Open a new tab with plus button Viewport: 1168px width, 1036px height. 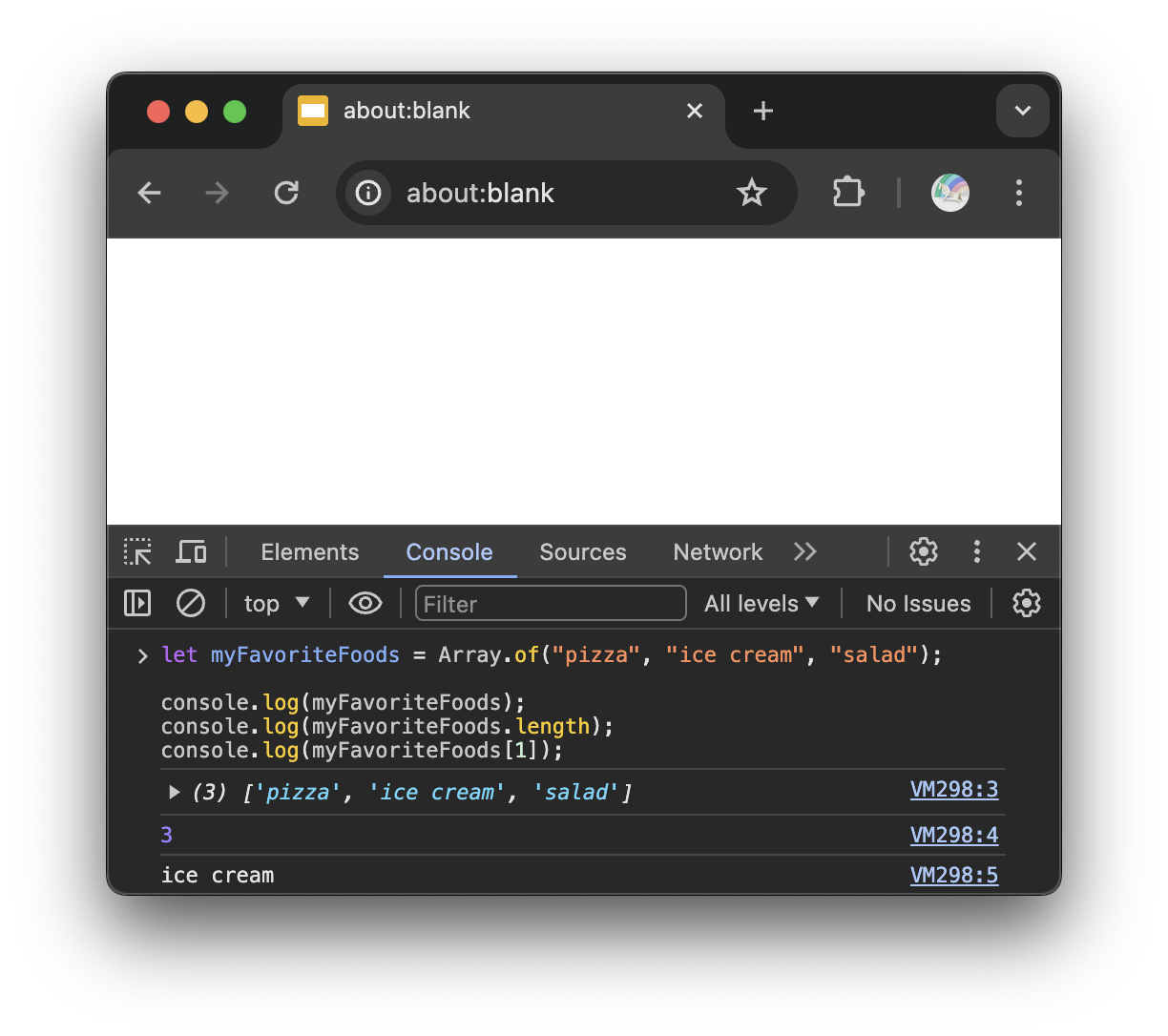click(x=763, y=111)
